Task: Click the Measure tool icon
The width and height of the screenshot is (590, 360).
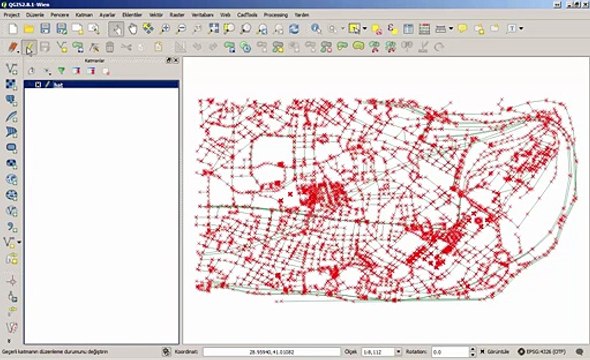Action: pos(441,29)
